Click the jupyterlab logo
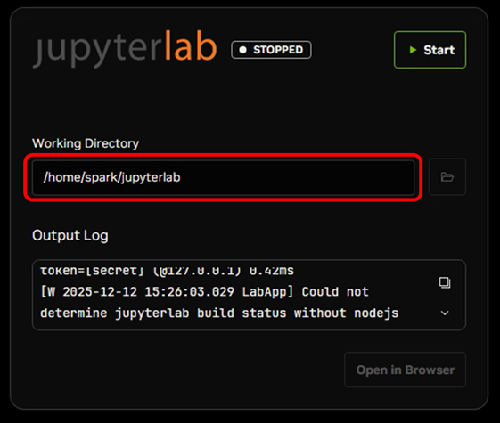The width and height of the screenshot is (500, 423). click(x=125, y=49)
